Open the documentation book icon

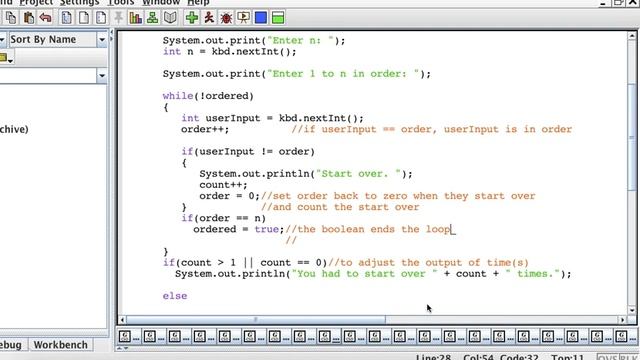click(x=170, y=18)
